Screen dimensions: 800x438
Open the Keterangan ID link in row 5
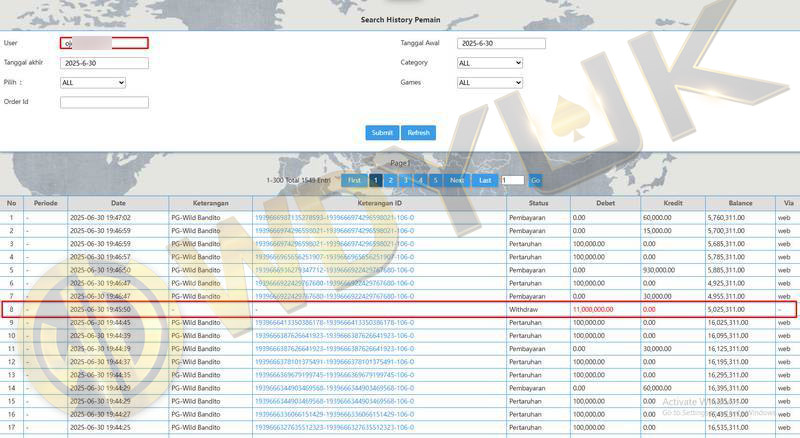click(335, 270)
